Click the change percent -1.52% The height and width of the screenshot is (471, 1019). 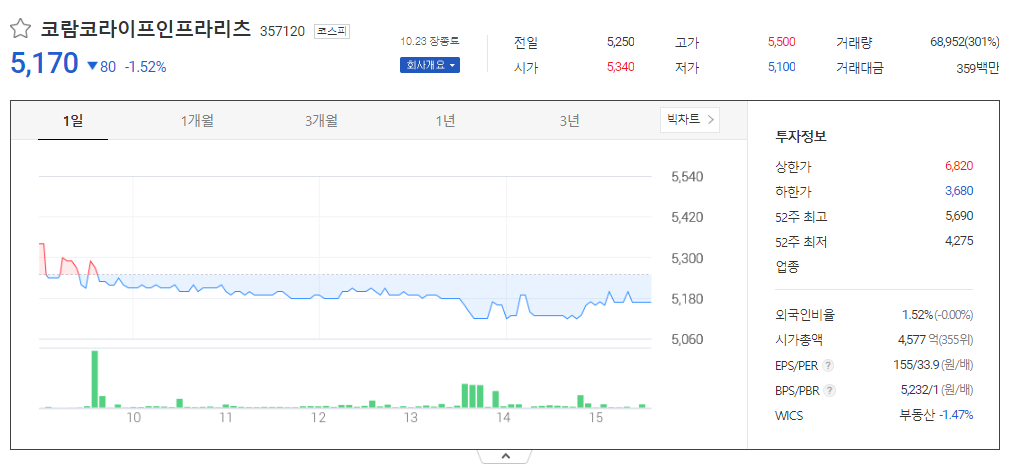[146, 66]
